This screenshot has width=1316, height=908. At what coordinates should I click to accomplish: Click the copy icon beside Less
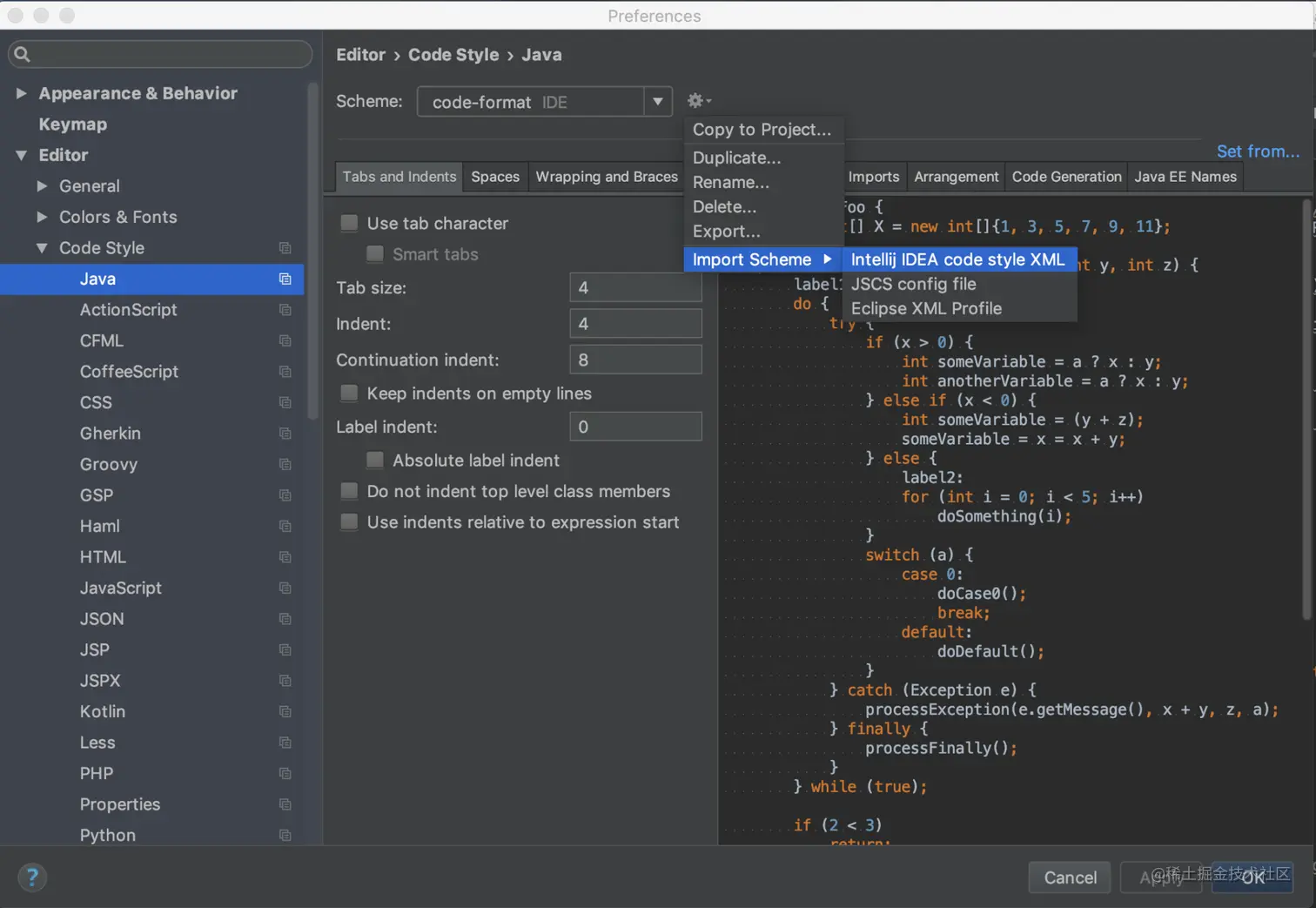(x=285, y=743)
